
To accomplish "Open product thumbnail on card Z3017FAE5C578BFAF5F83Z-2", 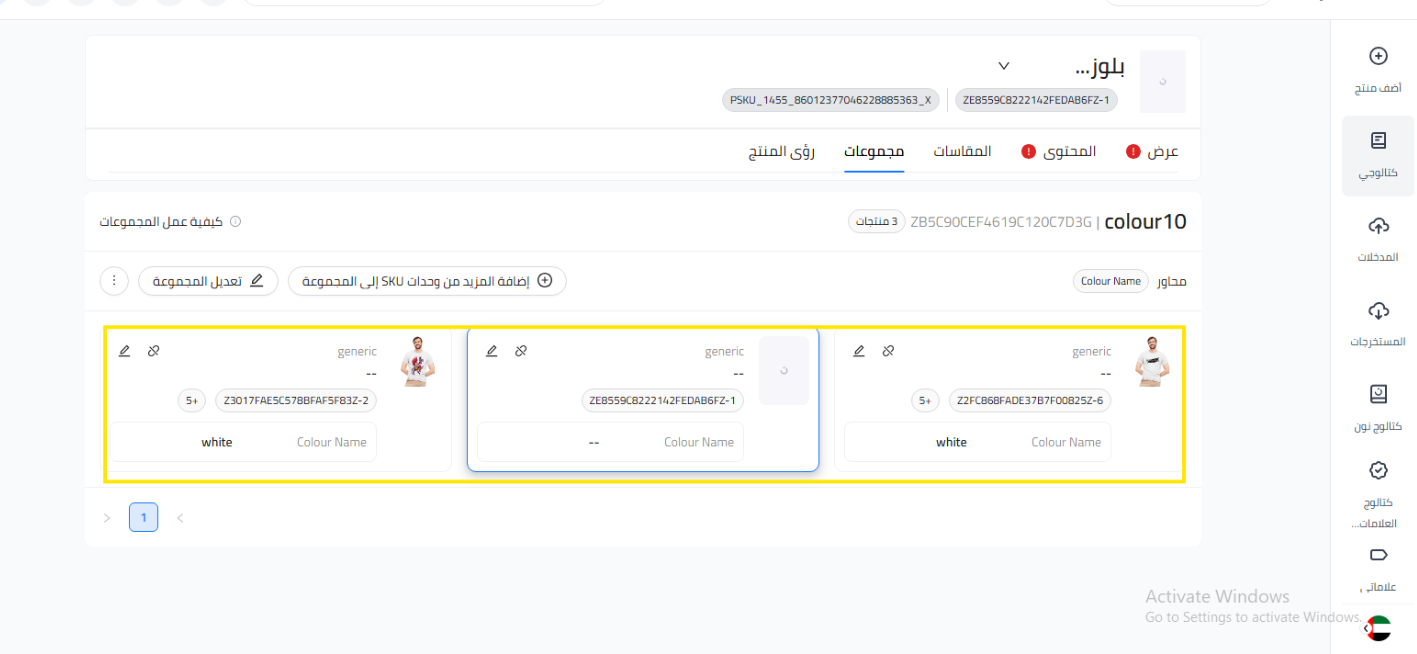I will tap(418, 362).
